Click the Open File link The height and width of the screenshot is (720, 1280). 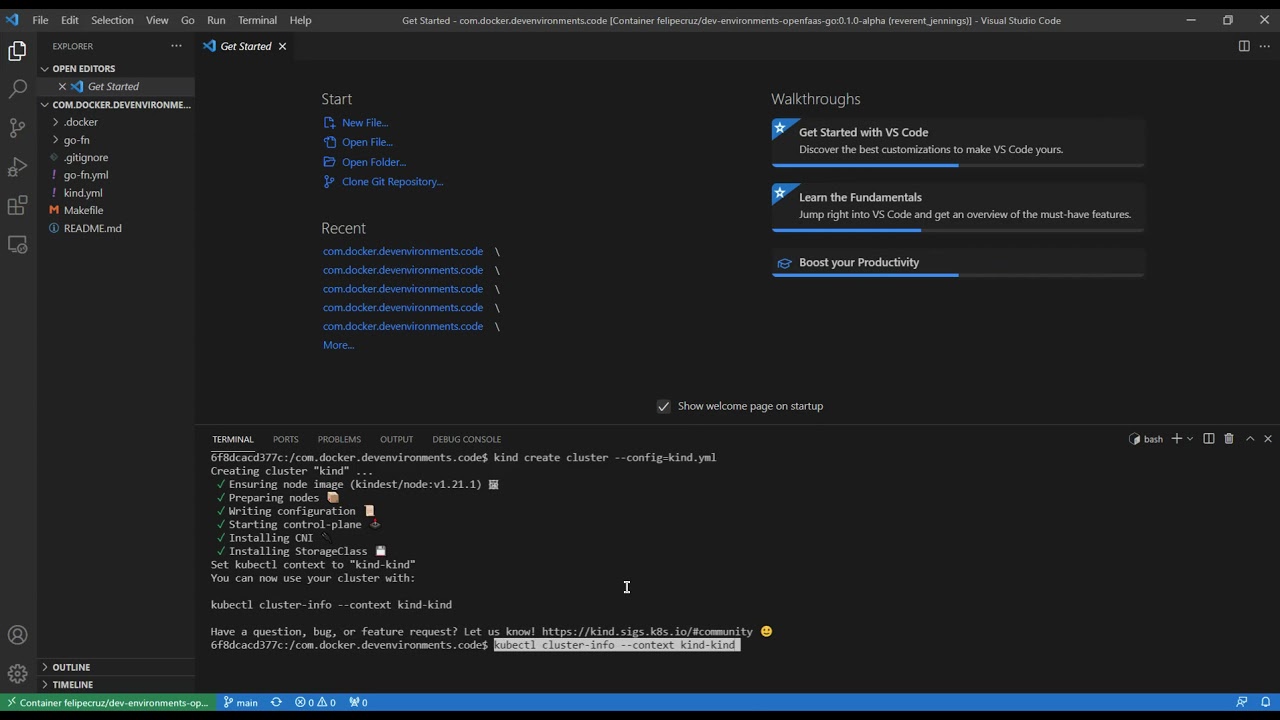point(367,142)
